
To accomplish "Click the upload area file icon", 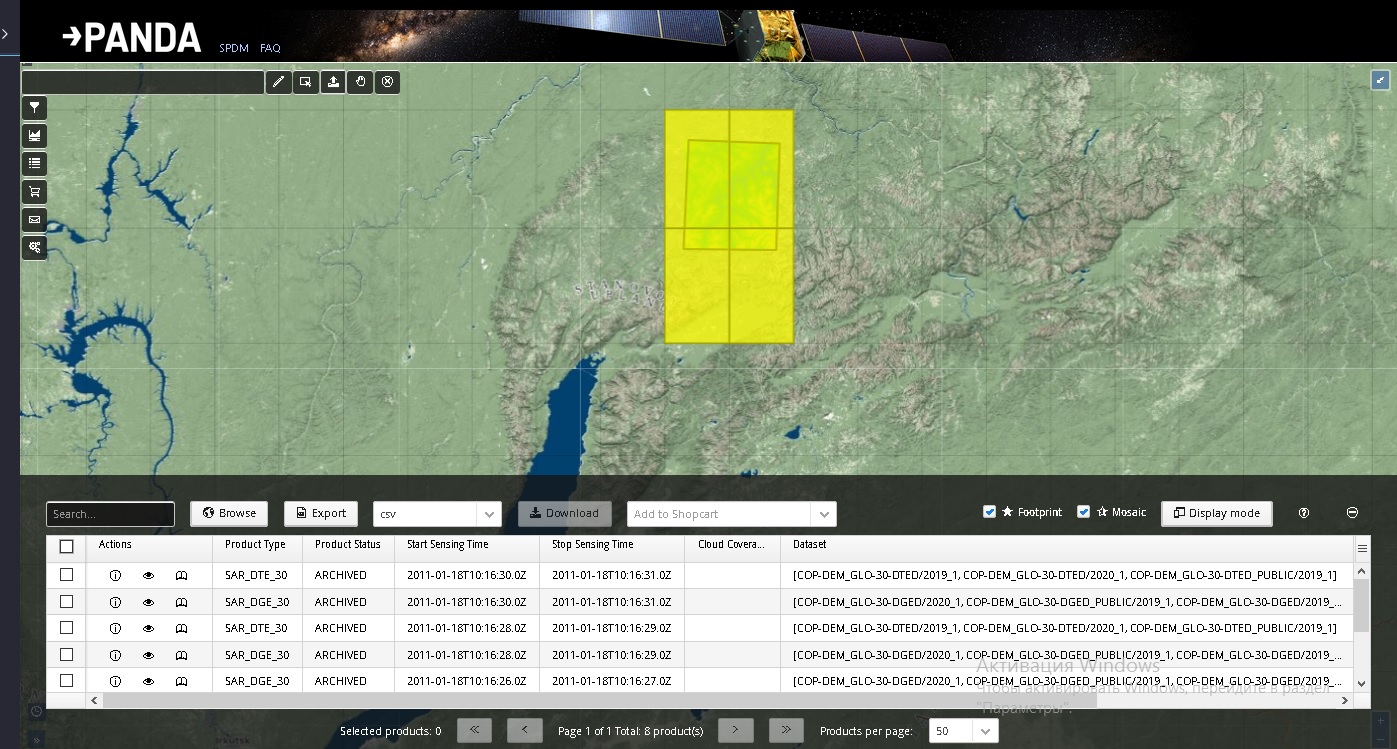I will click(333, 82).
